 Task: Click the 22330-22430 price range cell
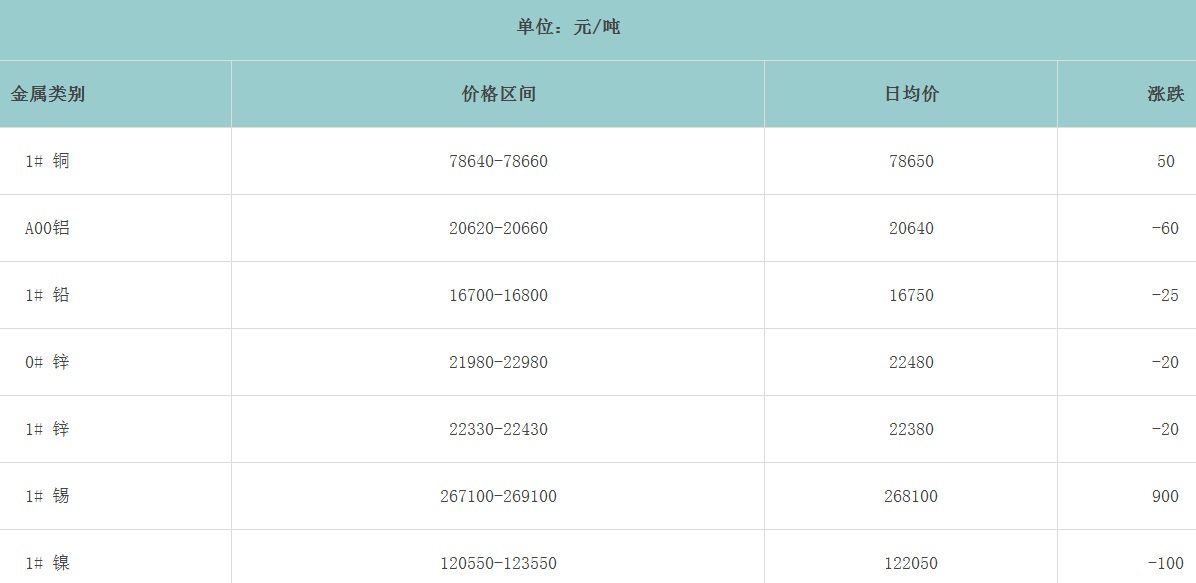(x=498, y=429)
